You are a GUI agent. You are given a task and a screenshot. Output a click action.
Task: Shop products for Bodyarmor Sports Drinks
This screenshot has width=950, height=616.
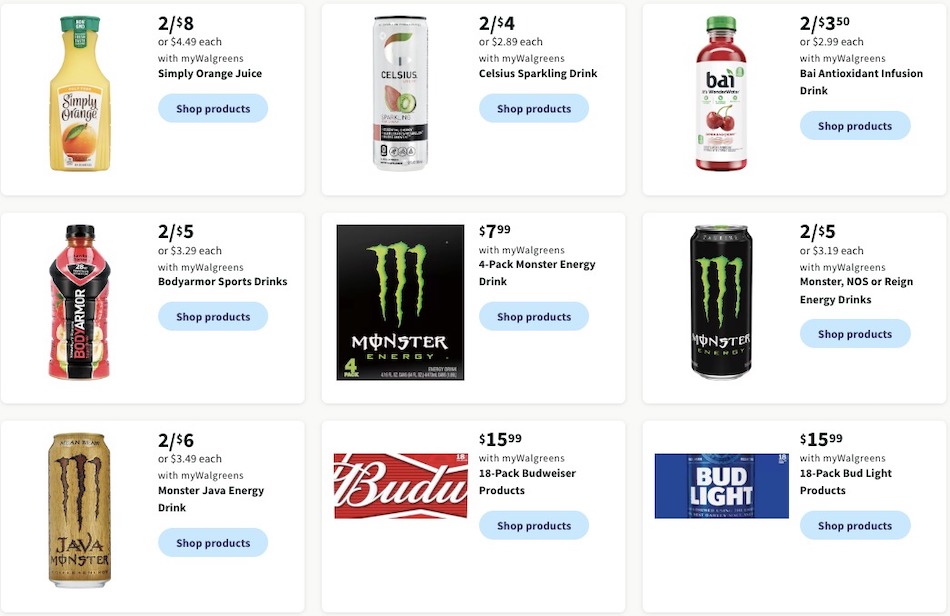tap(213, 316)
